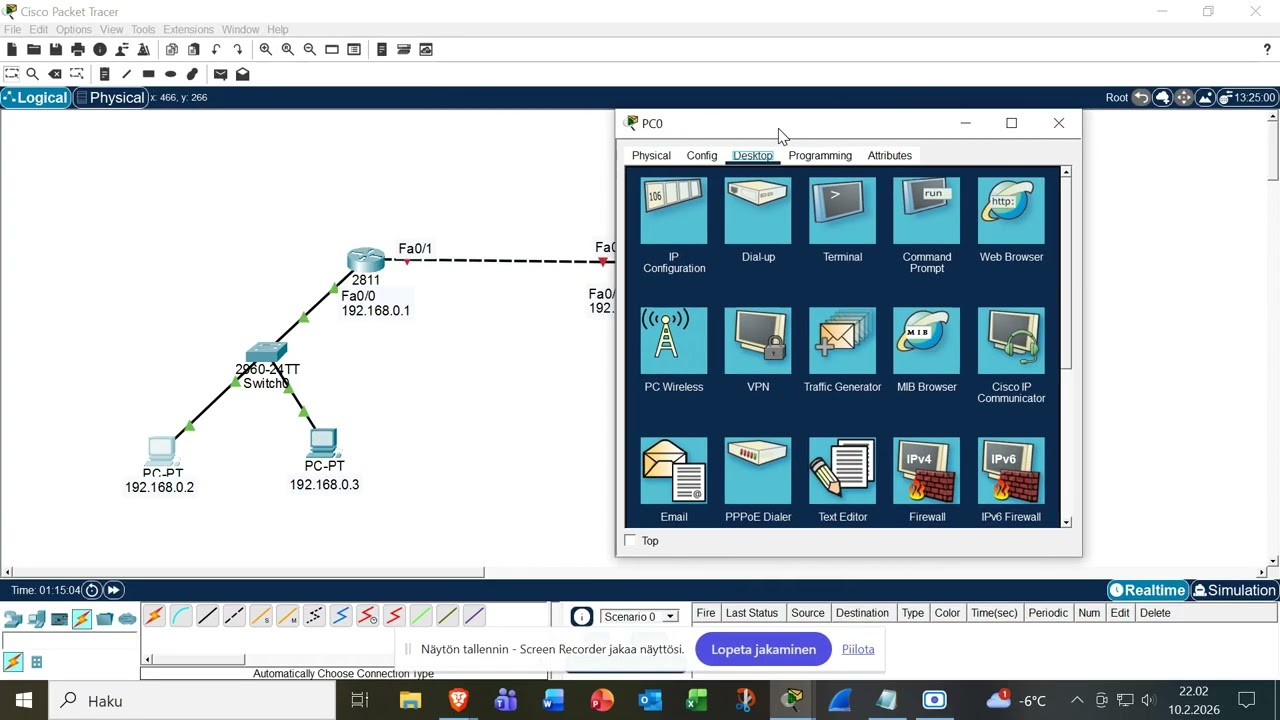This screenshot has height=720, width=1280.
Task: Click the Save toolbar icon
Action: point(56,49)
